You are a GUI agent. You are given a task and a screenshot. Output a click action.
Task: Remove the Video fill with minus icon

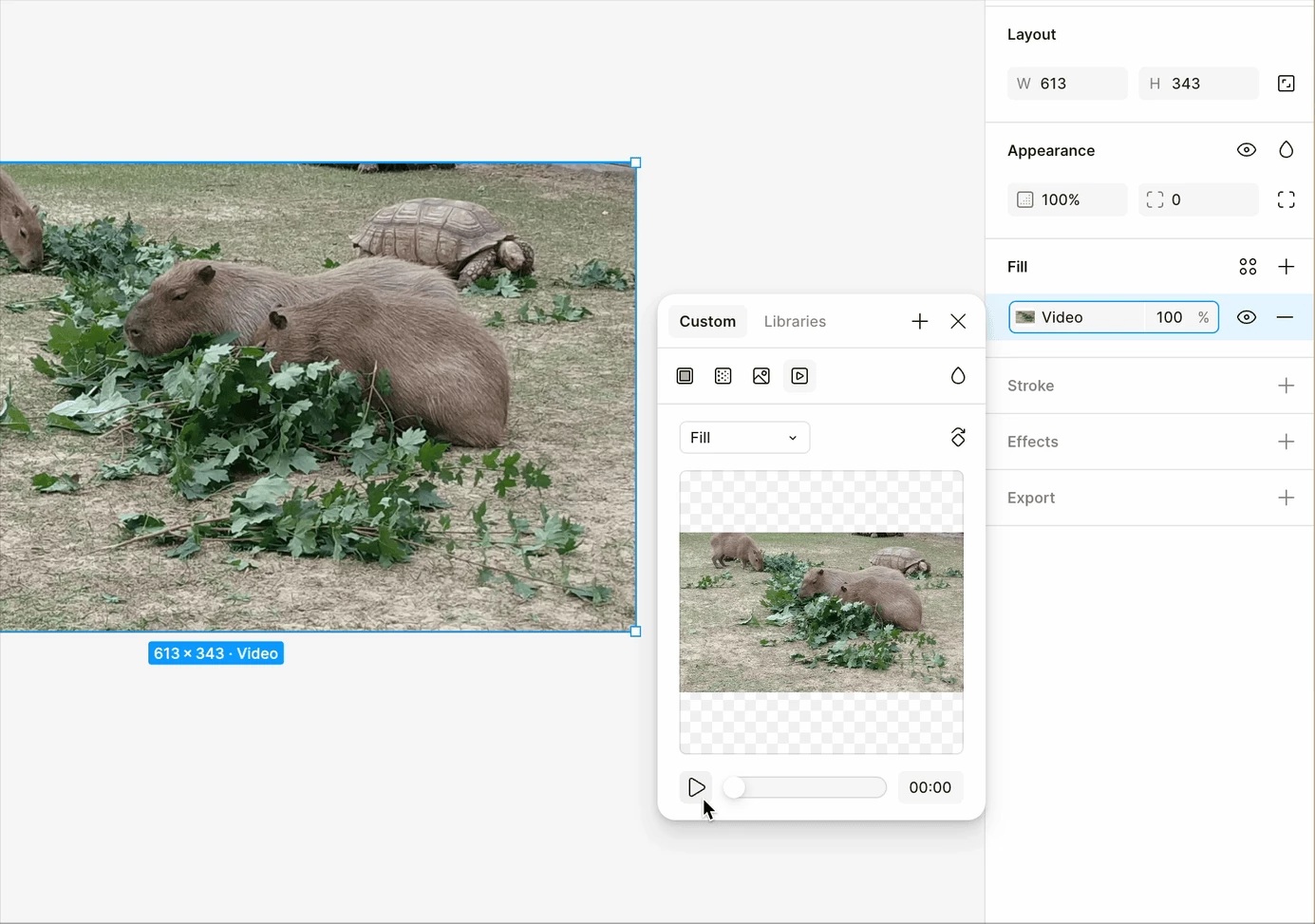[1285, 317]
